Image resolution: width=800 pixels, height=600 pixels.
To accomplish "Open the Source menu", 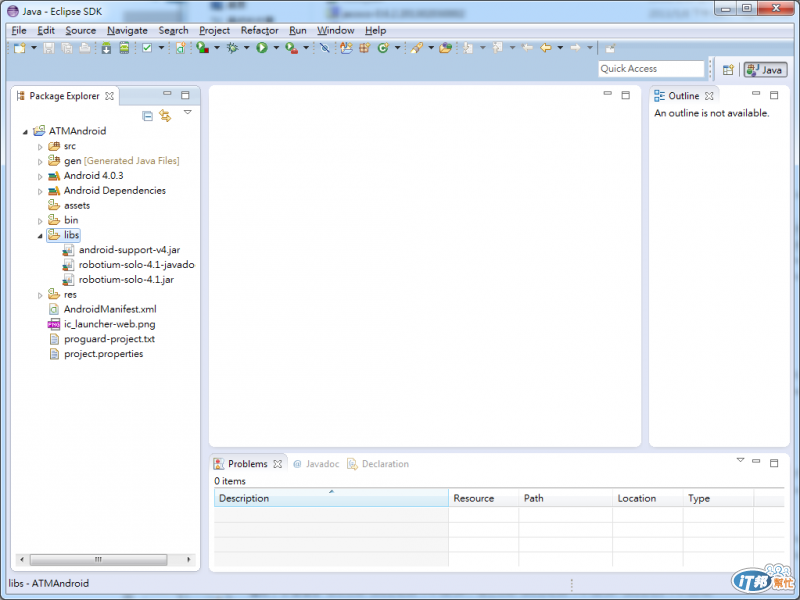I will 81,31.
